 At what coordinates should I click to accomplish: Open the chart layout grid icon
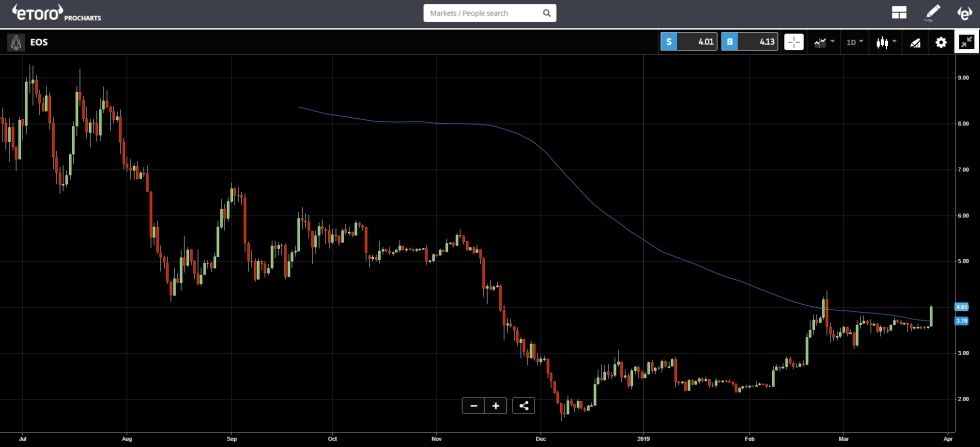(x=899, y=13)
